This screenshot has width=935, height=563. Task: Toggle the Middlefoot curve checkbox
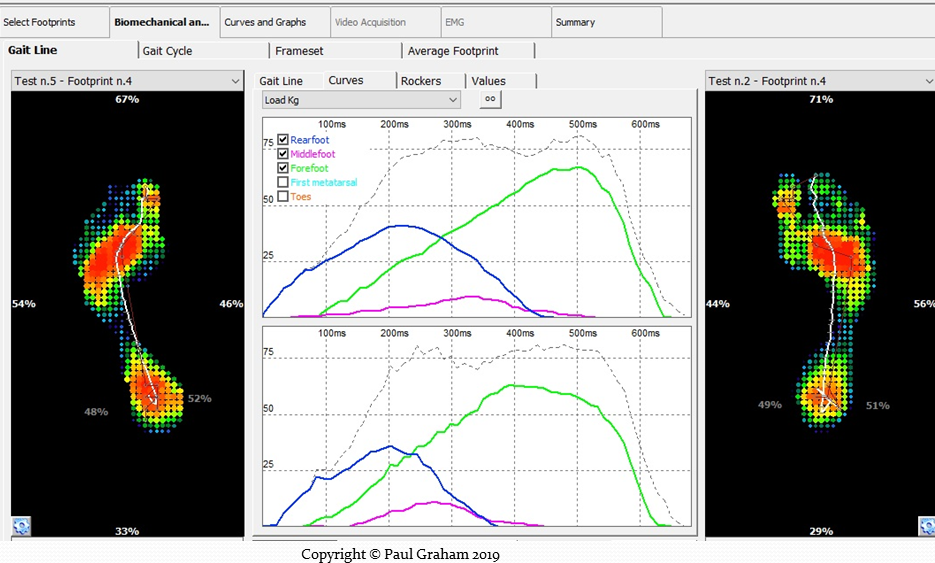click(x=283, y=154)
